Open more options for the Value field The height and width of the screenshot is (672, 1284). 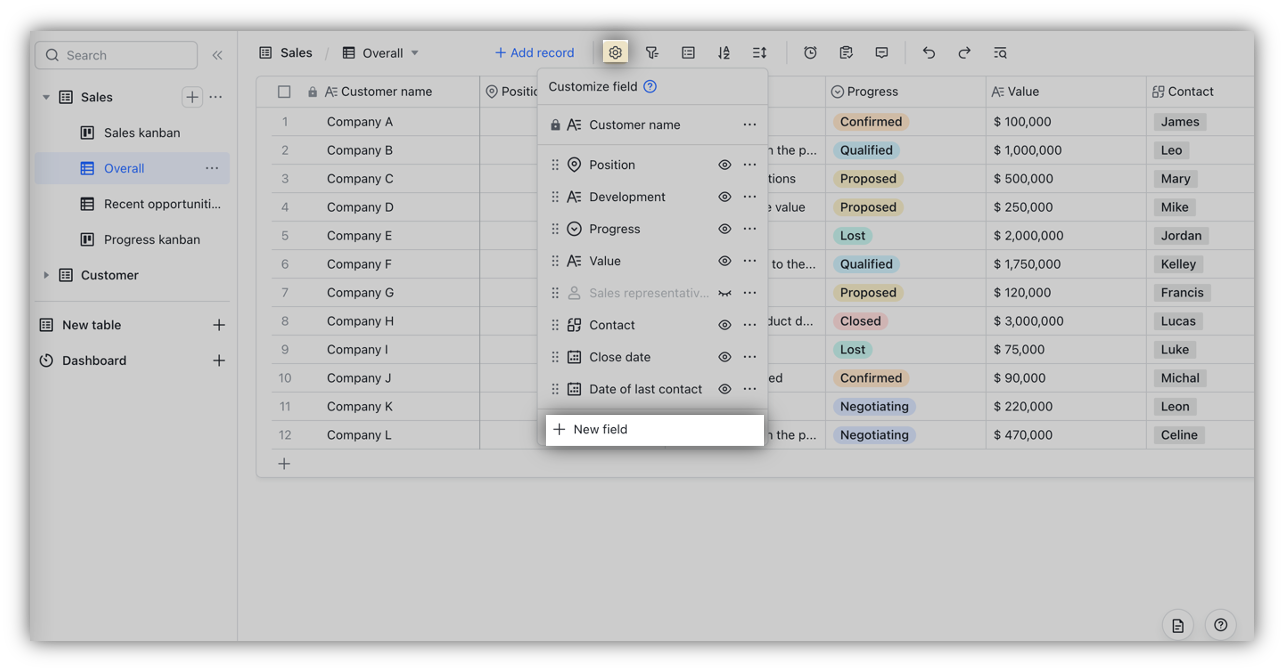click(x=750, y=261)
